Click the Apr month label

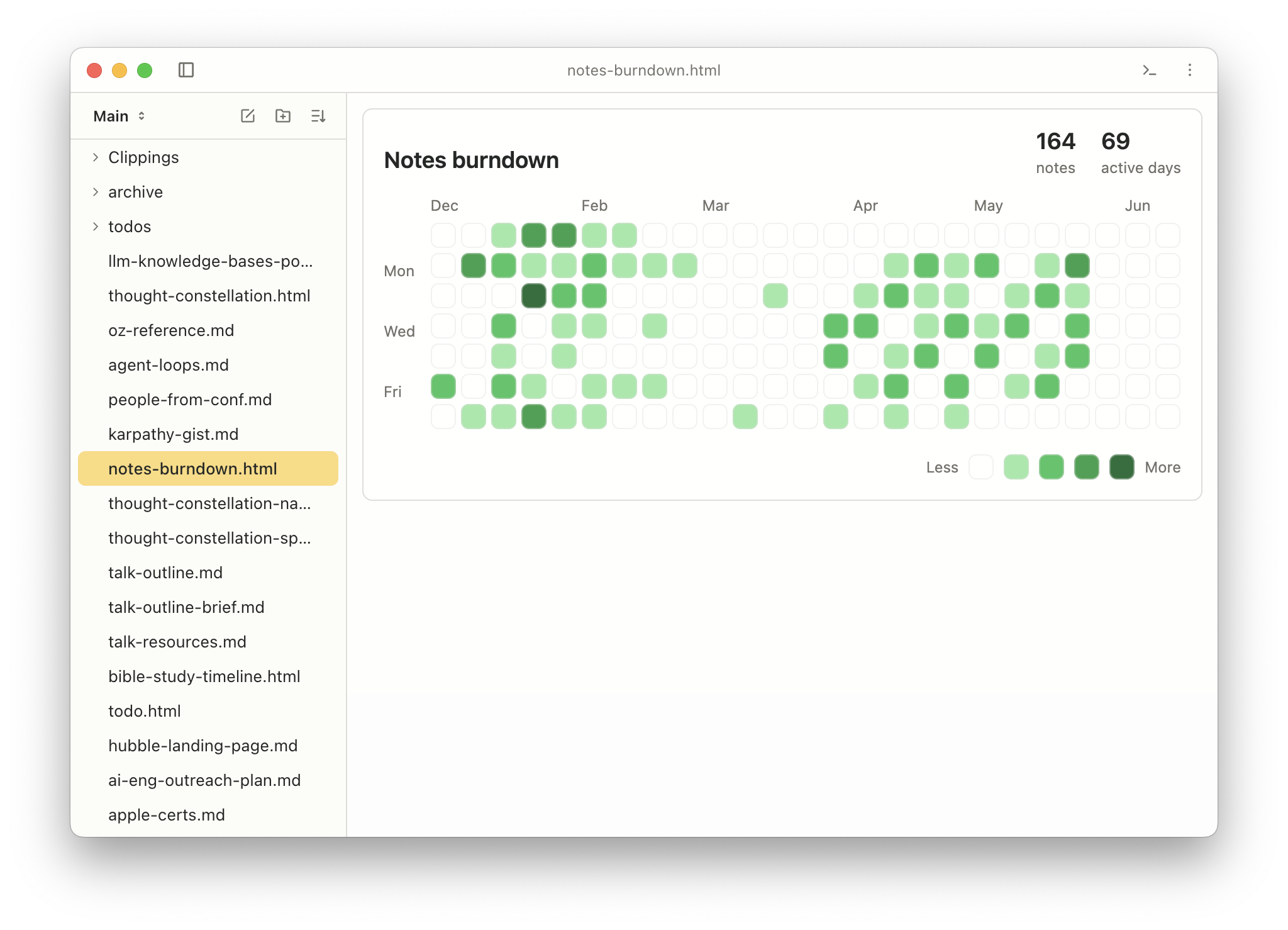point(865,206)
